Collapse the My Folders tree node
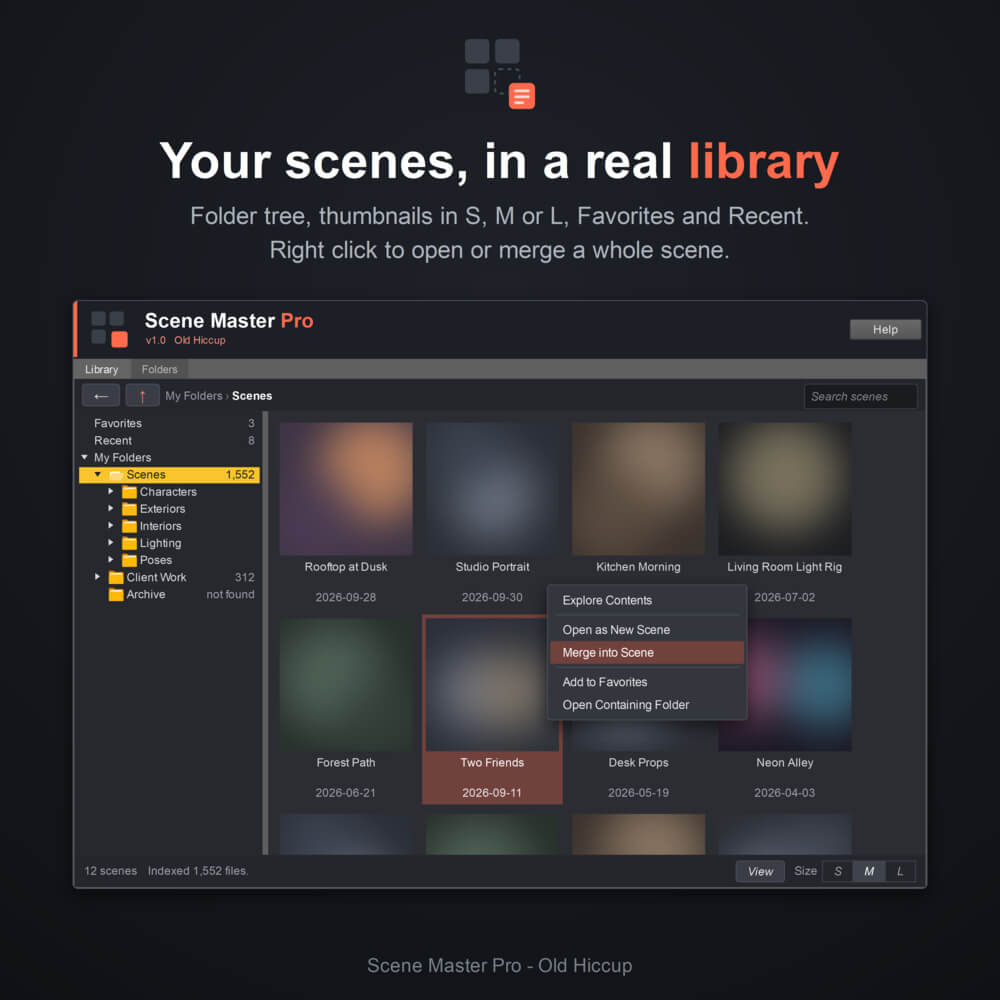The height and width of the screenshot is (1000, 1000). (85, 457)
